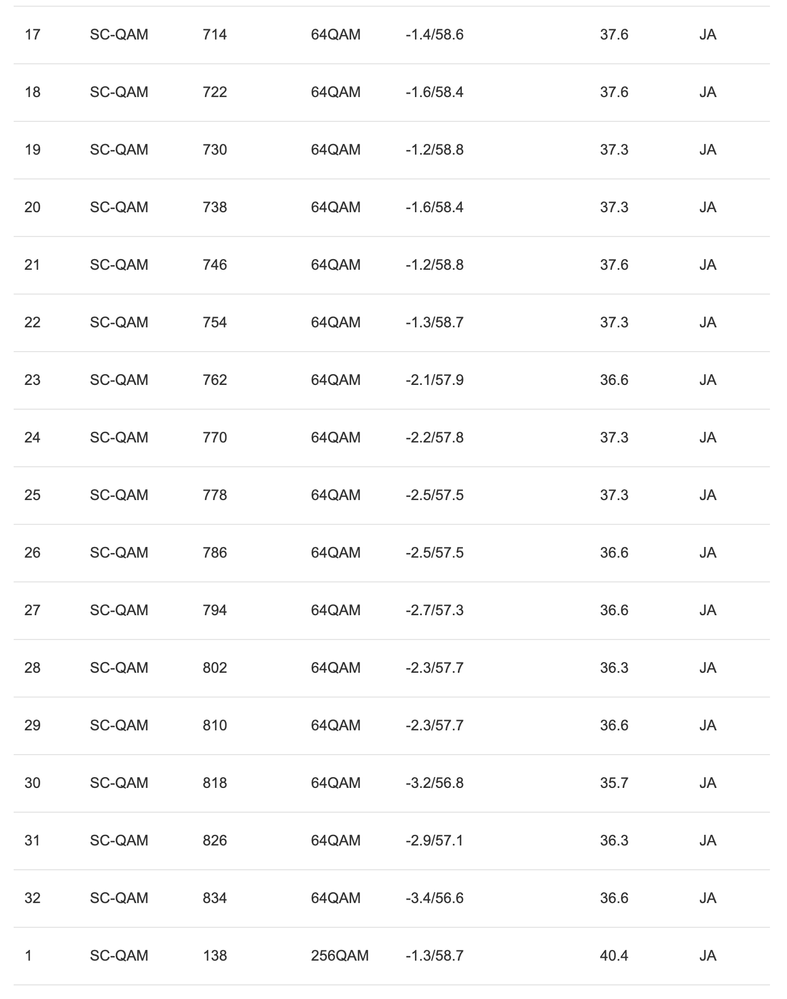Click power level -3.2/56.8 cell
The height and width of the screenshot is (999, 787).
pos(434,783)
